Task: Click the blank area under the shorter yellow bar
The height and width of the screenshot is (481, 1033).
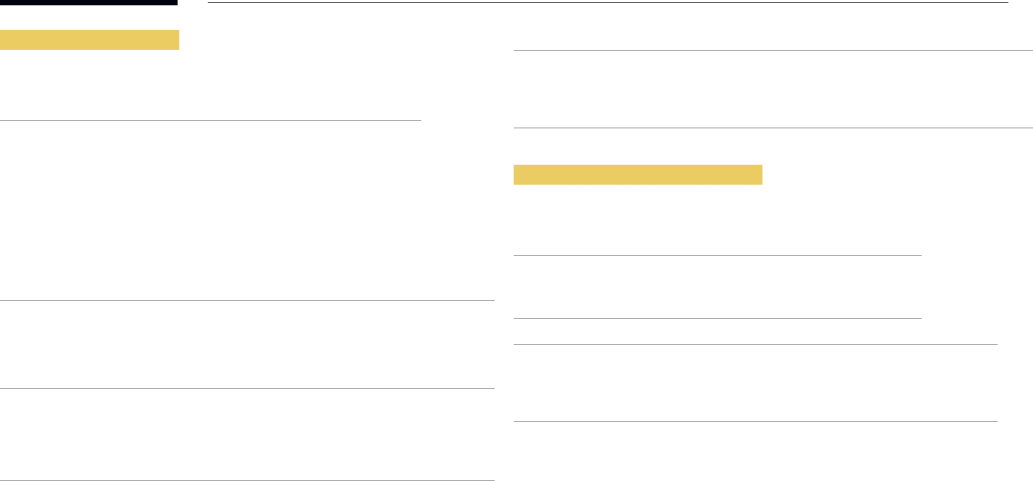Action: coord(210,85)
